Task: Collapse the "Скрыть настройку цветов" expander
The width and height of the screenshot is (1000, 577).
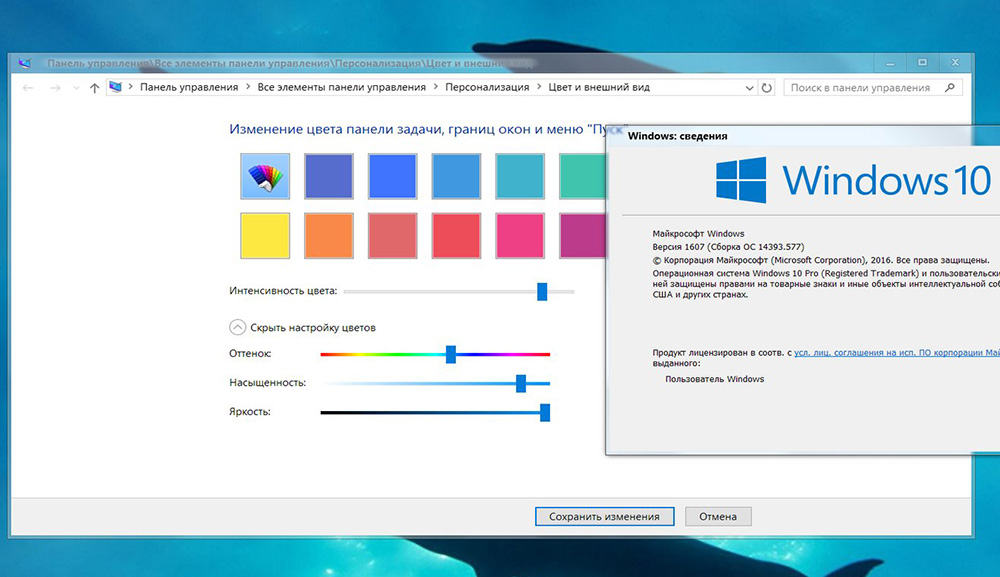Action: point(238,327)
